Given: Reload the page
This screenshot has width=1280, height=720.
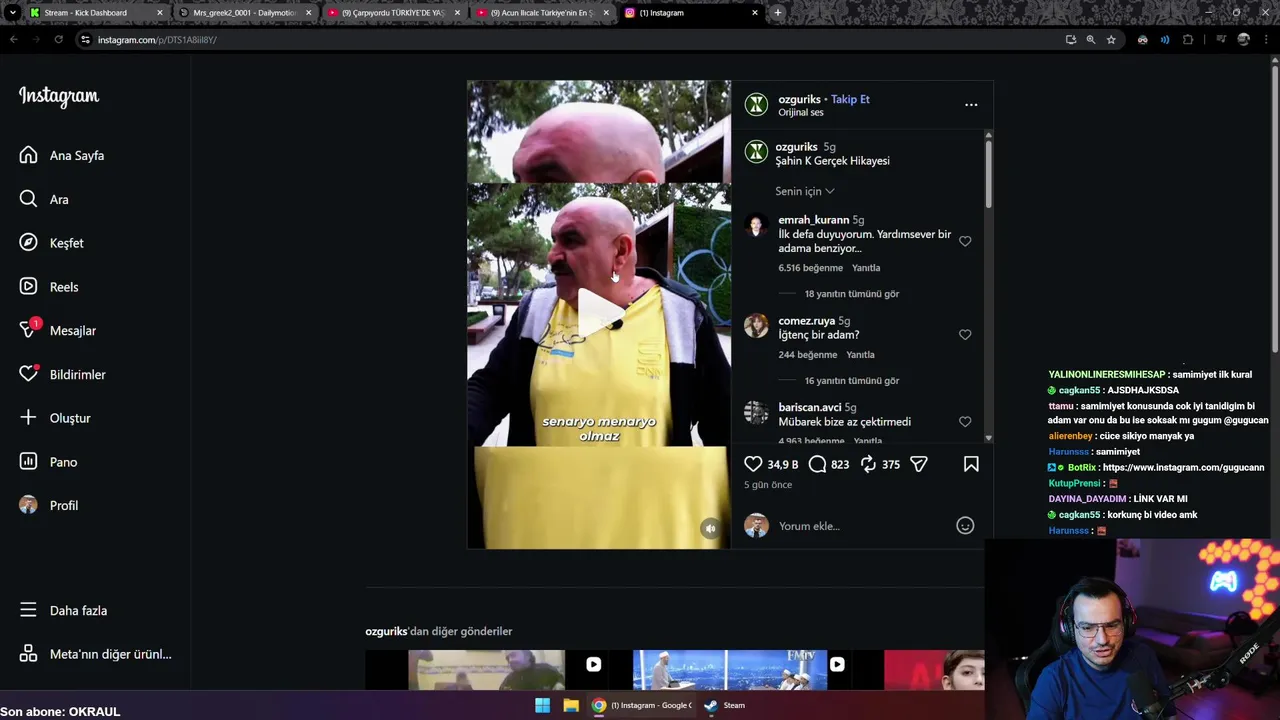Looking at the screenshot, I should point(58,40).
